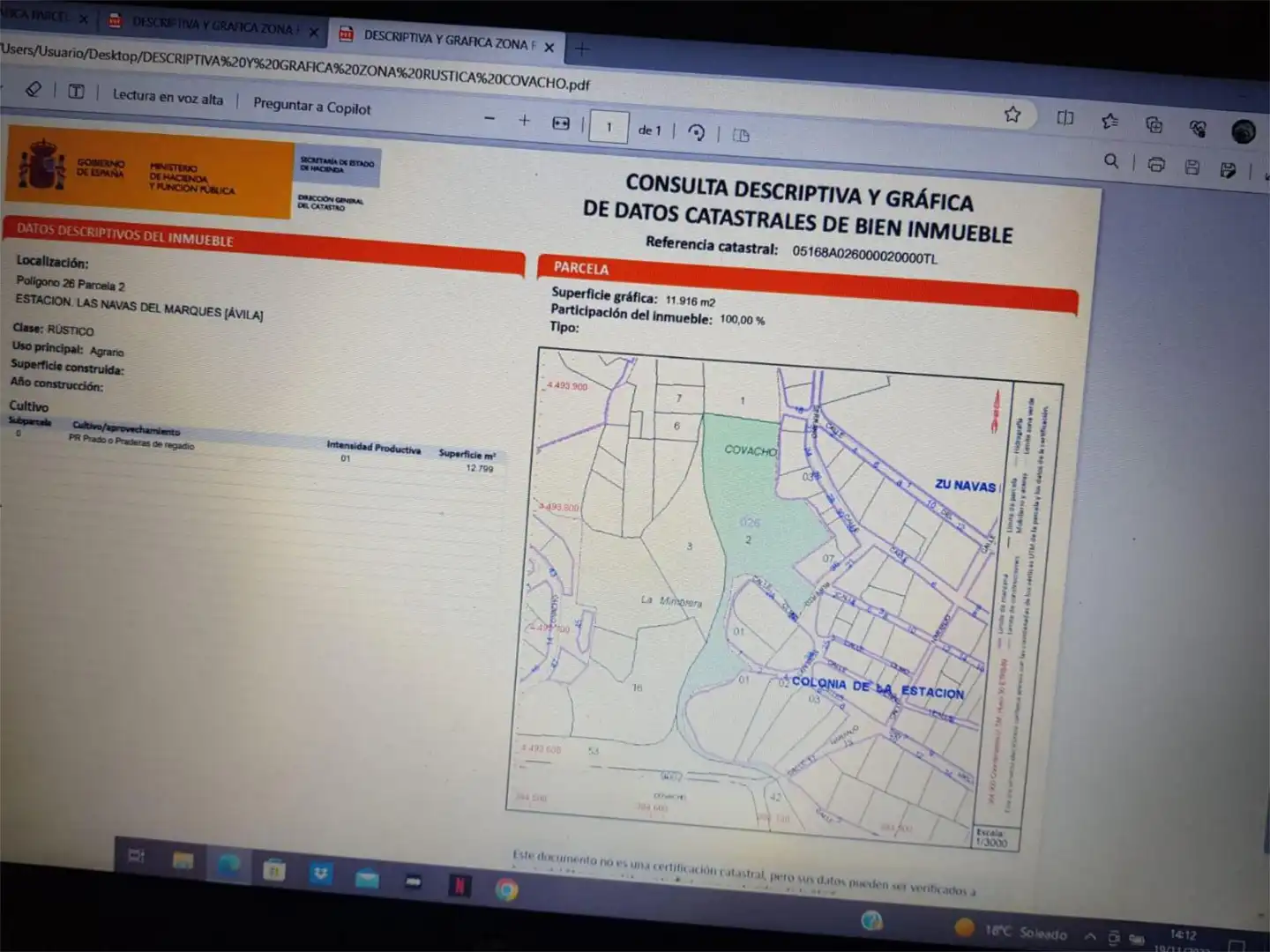Show hidden system tray icons chevron
Screen dimensions: 1270x952
(1090, 936)
